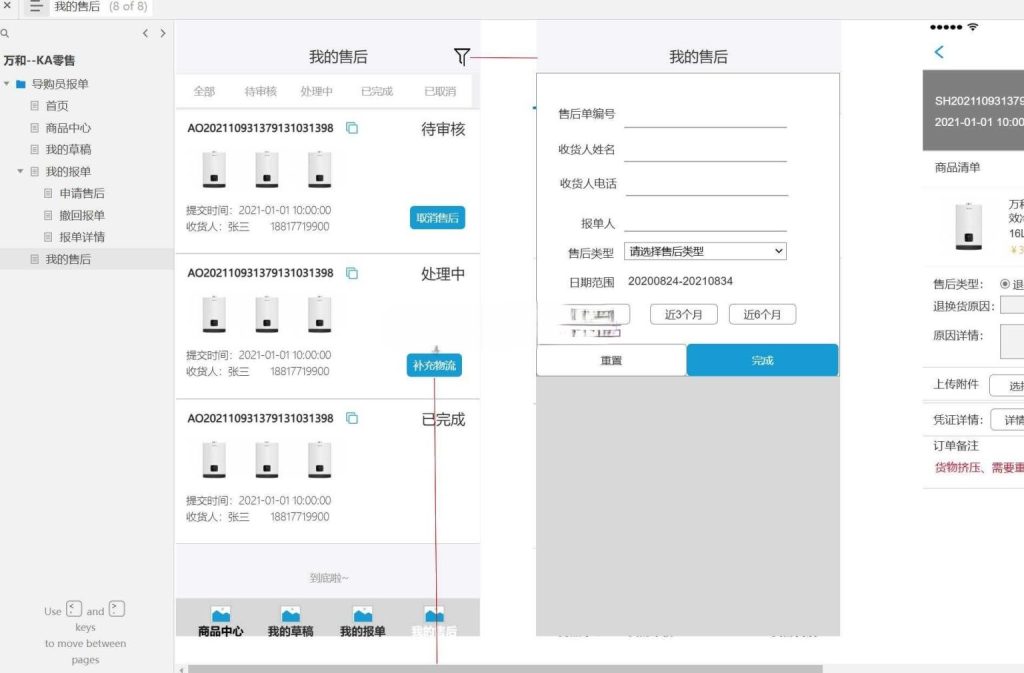The height and width of the screenshot is (673, 1024).
Task: Select the highlighted 我的售后 nav icon
Action: [x=433, y=614]
